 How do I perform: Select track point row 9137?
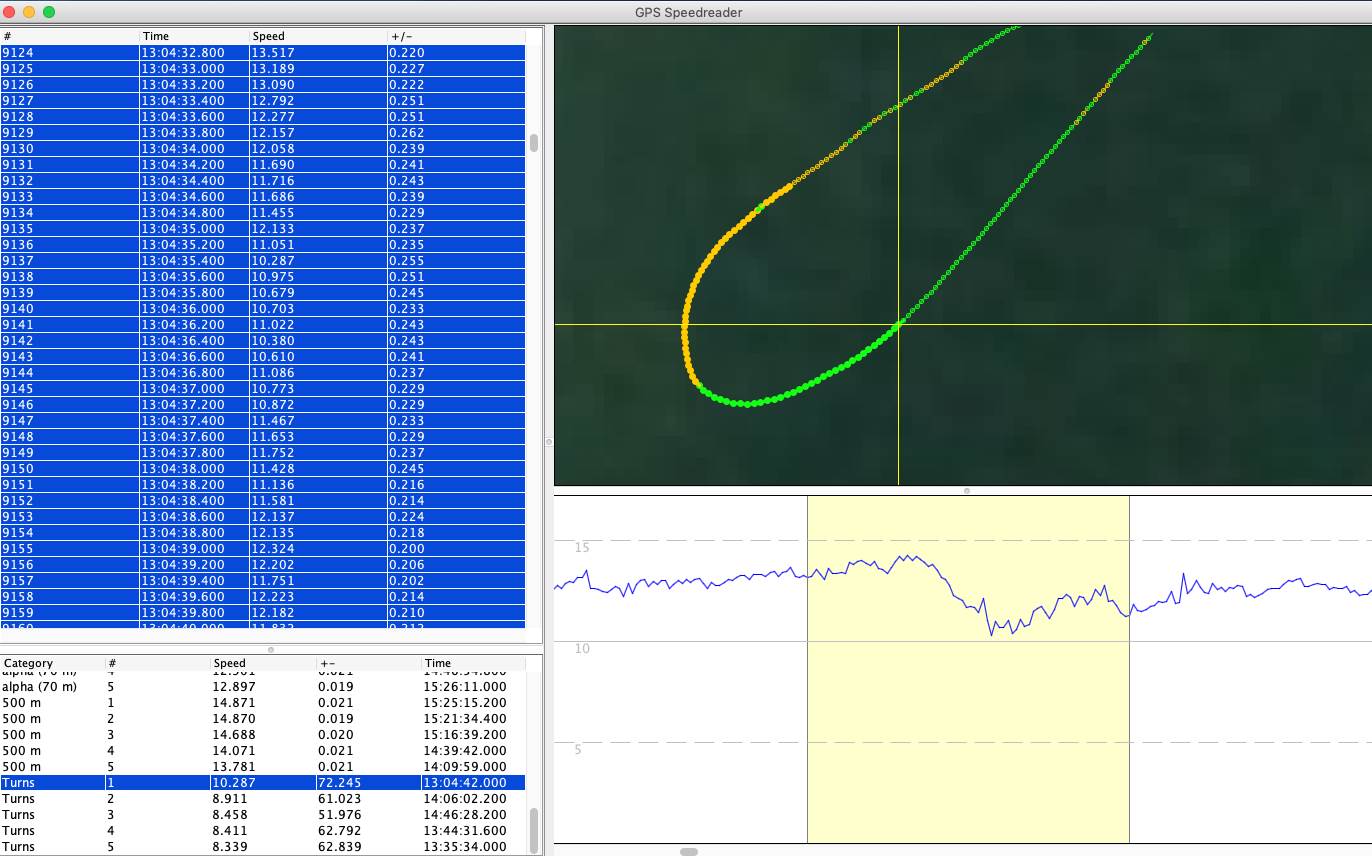point(263,261)
